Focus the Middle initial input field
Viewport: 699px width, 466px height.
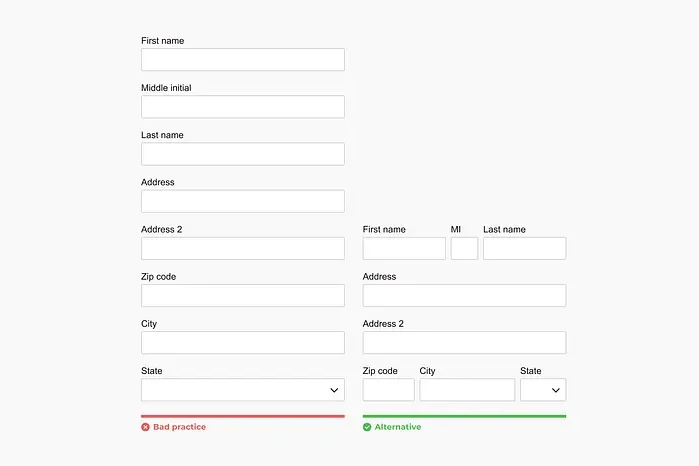click(243, 106)
